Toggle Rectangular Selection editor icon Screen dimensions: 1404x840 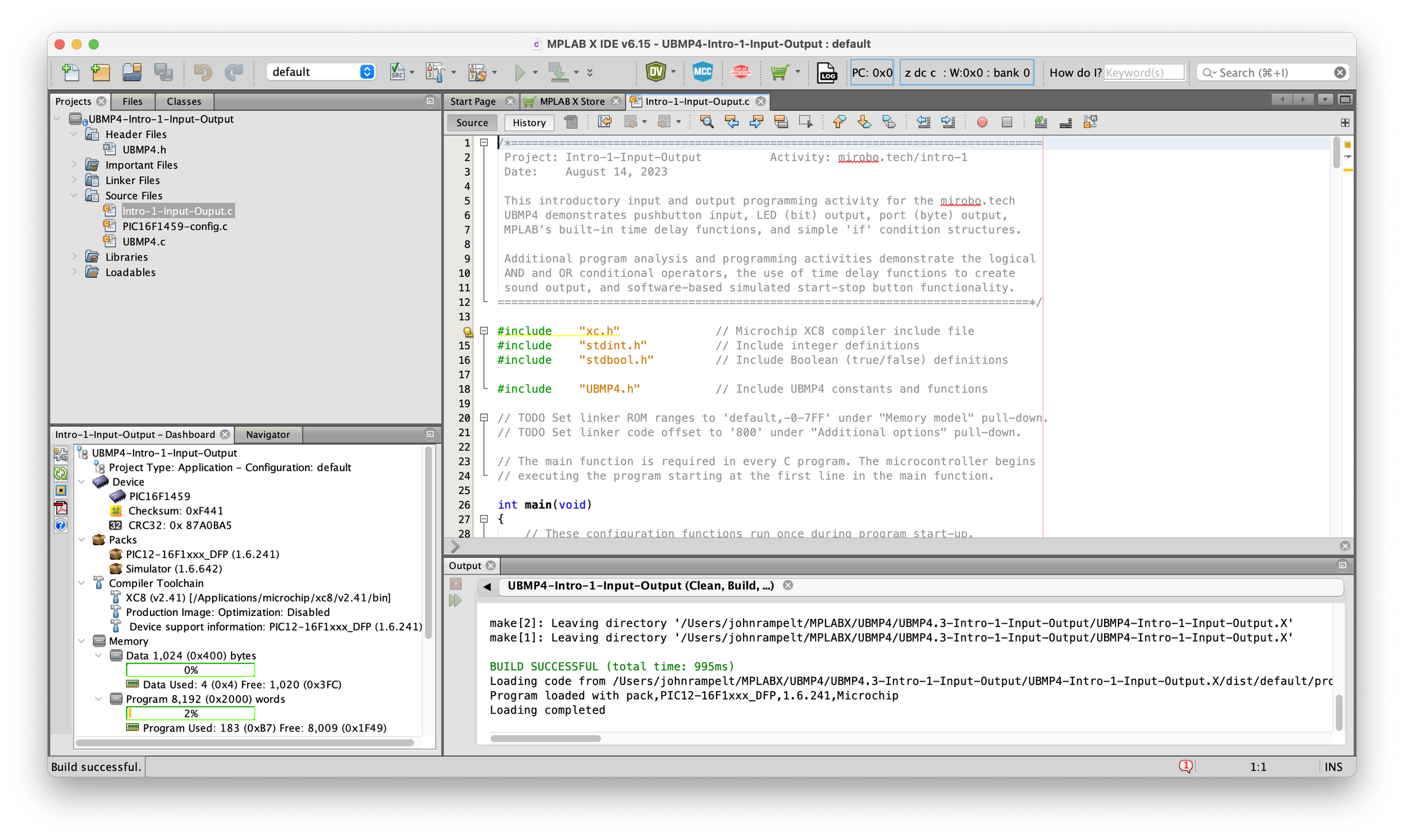tap(805, 122)
